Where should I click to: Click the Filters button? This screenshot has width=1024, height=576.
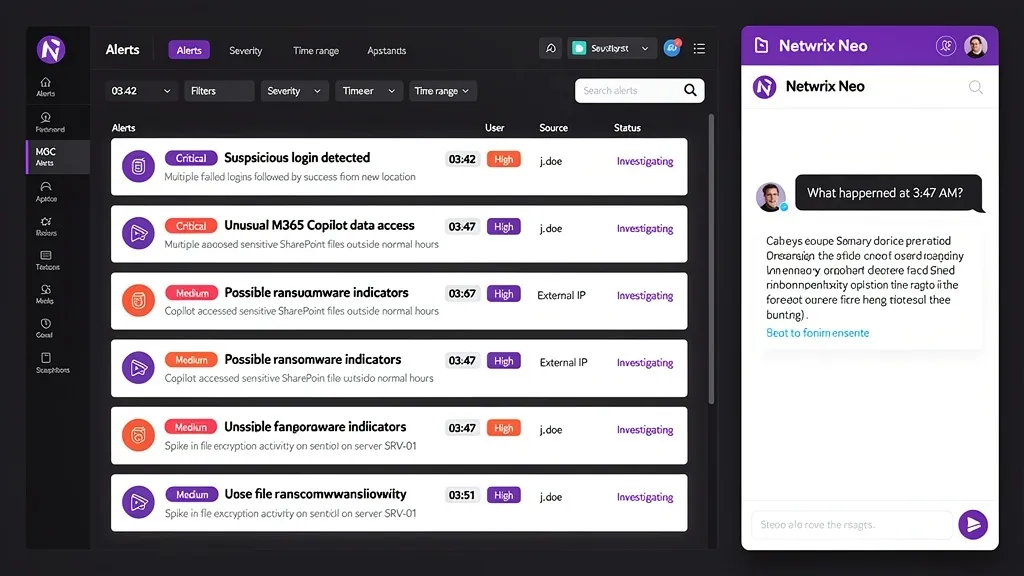219,91
